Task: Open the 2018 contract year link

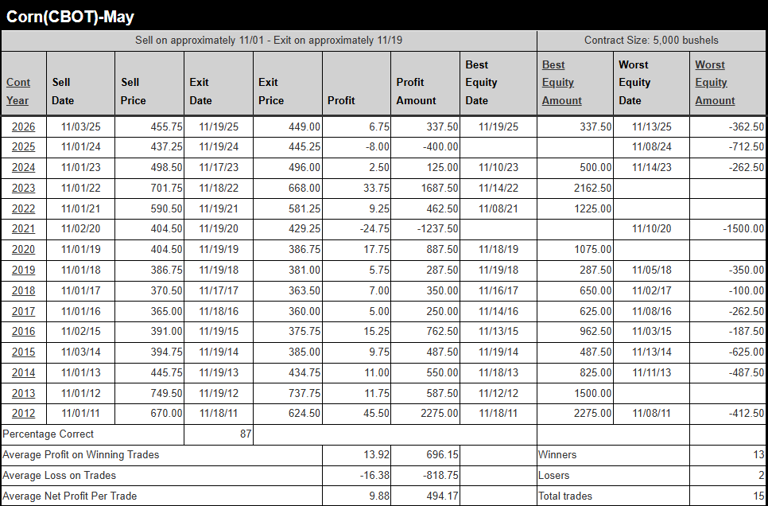Action: [x=24, y=290]
